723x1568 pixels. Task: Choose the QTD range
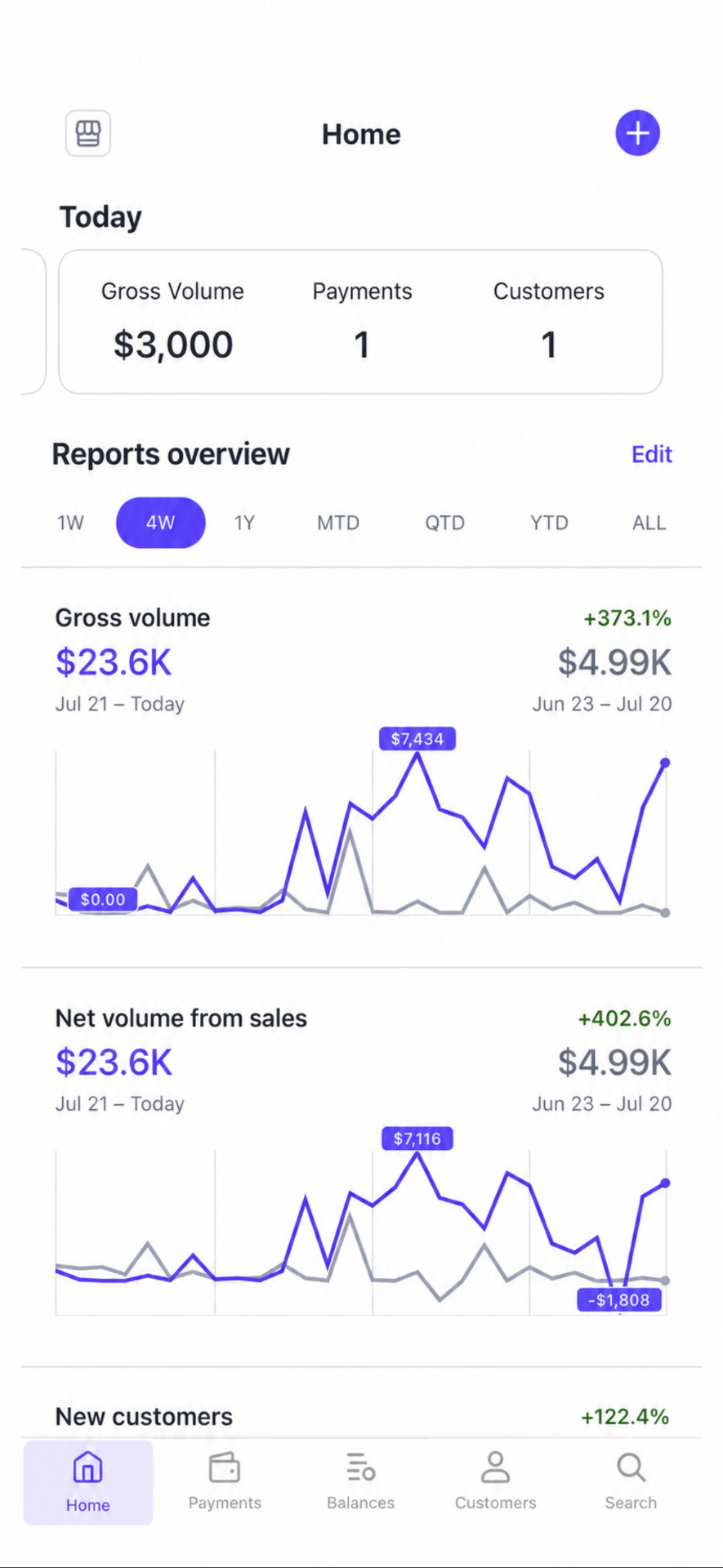(444, 523)
